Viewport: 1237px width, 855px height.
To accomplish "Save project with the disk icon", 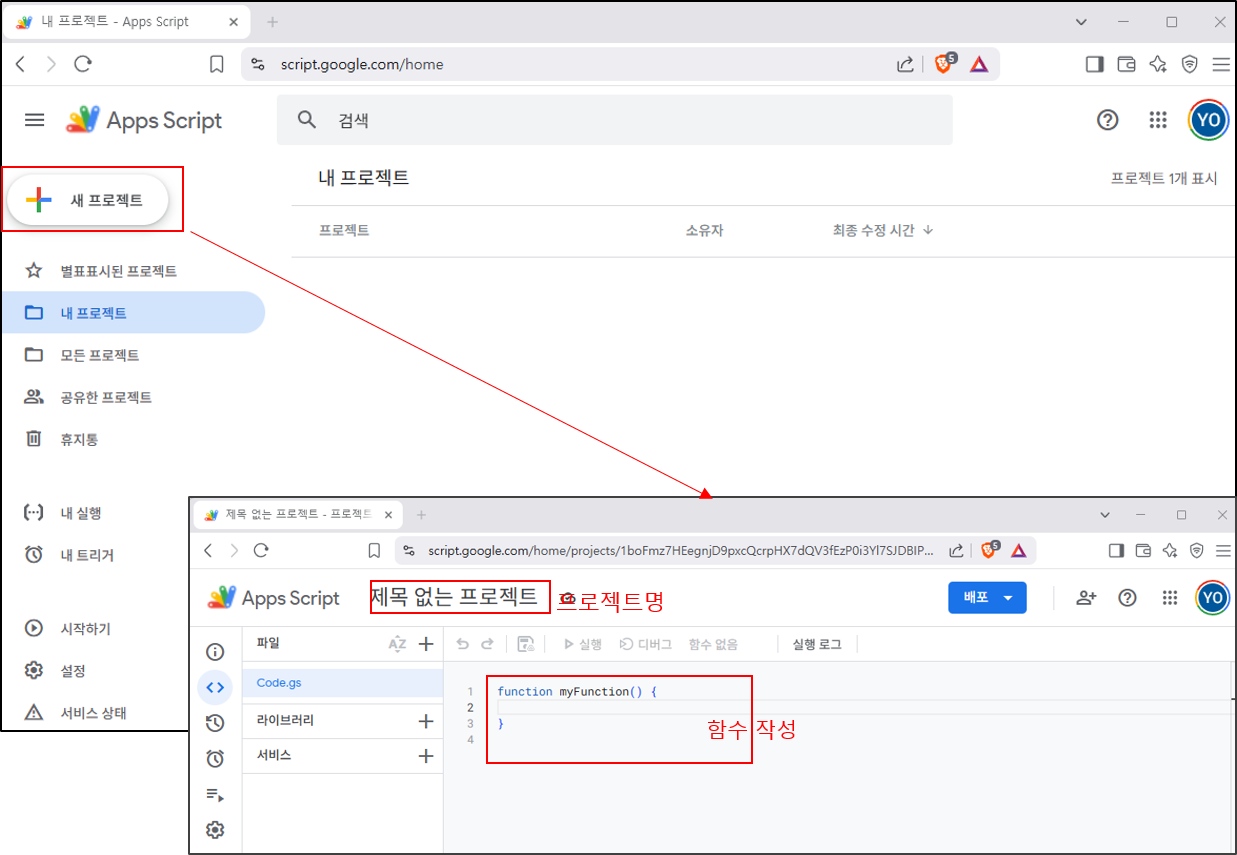I will [x=526, y=645].
